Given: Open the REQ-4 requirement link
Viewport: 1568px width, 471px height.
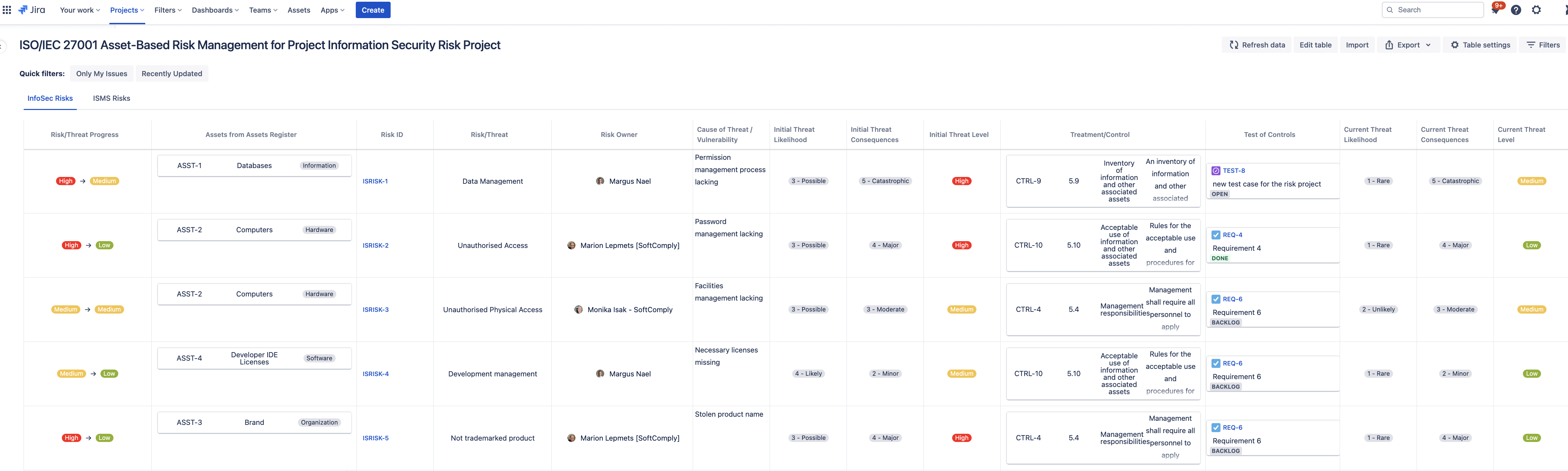Looking at the screenshot, I should [1233, 235].
